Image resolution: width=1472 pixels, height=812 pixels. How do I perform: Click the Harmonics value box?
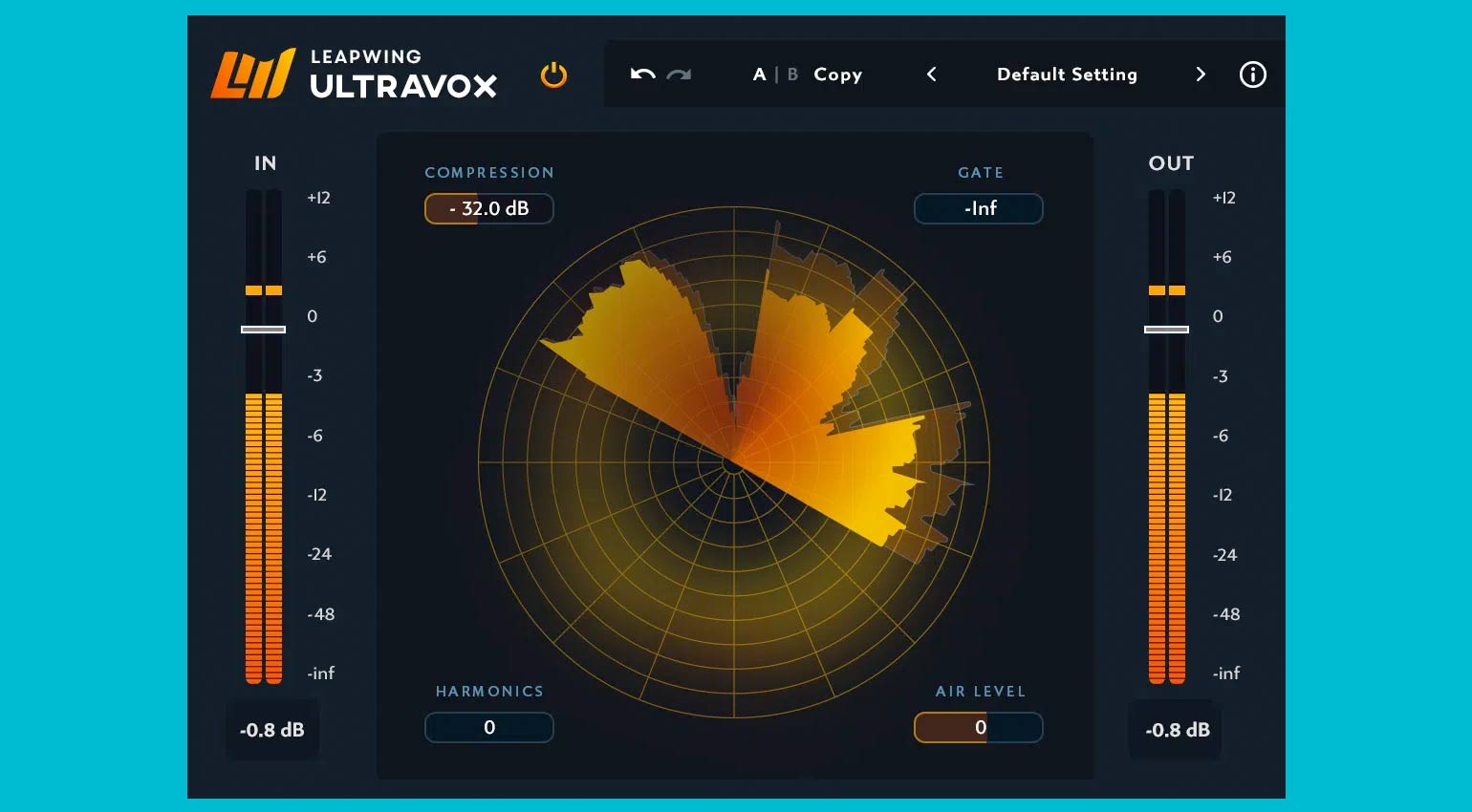(x=488, y=727)
